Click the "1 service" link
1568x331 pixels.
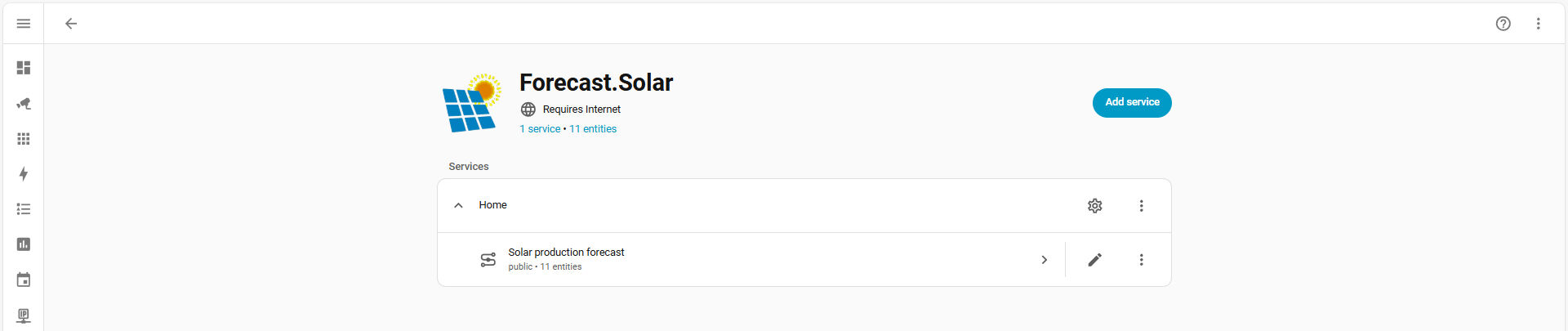pyautogui.click(x=540, y=129)
